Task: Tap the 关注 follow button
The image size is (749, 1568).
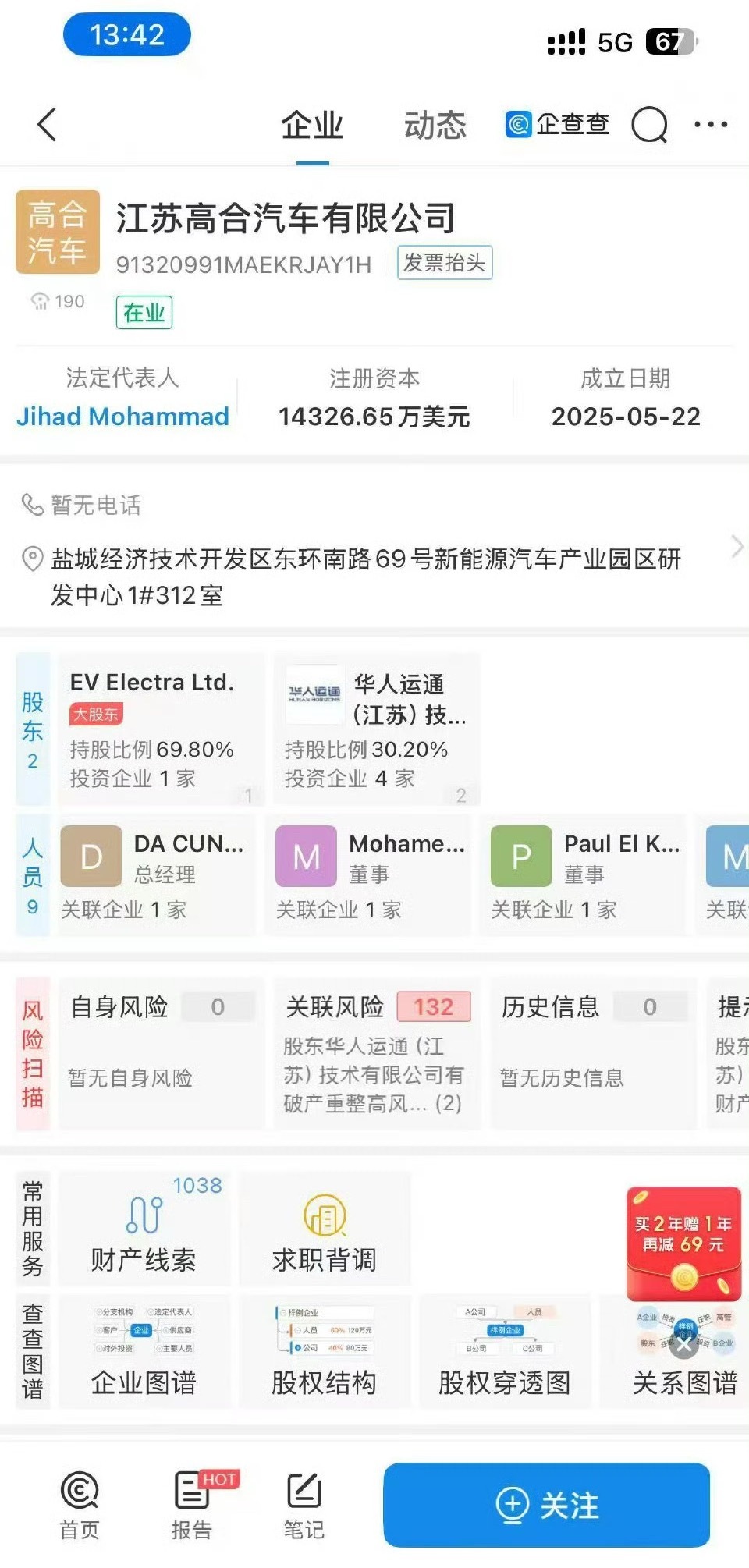Action: tap(546, 1505)
